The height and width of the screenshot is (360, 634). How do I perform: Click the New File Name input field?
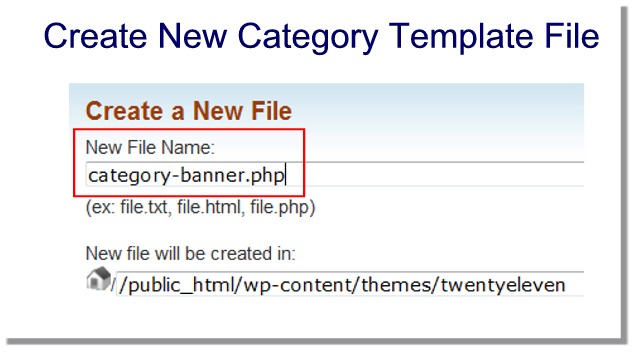(335, 174)
